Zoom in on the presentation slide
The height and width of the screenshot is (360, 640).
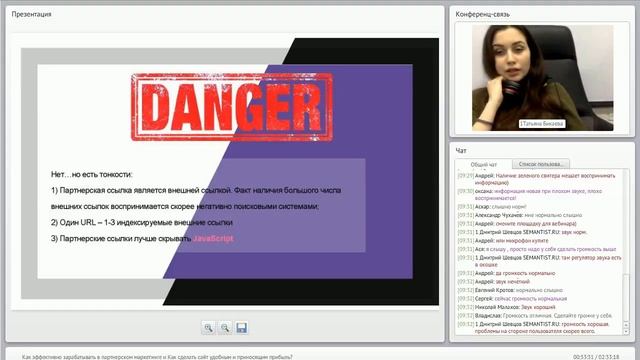pos(209,328)
